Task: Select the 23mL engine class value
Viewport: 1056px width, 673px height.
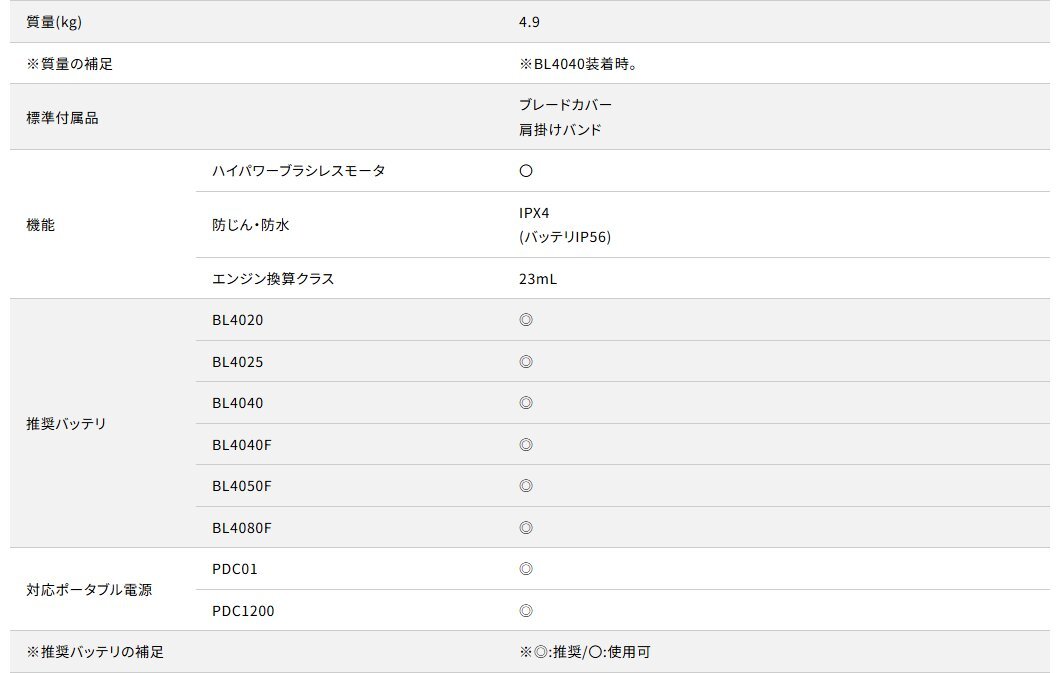Action: (537, 279)
